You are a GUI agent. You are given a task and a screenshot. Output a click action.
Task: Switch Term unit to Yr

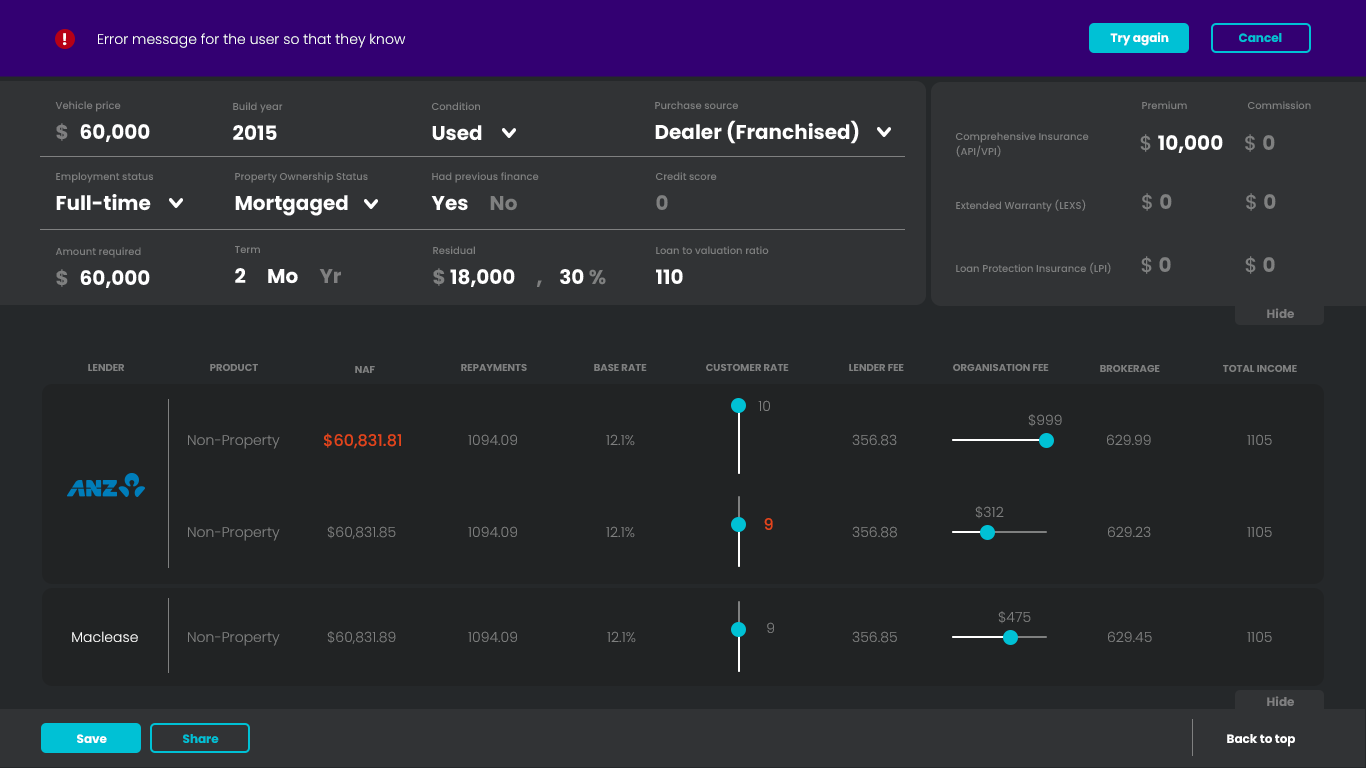pyautogui.click(x=330, y=276)
